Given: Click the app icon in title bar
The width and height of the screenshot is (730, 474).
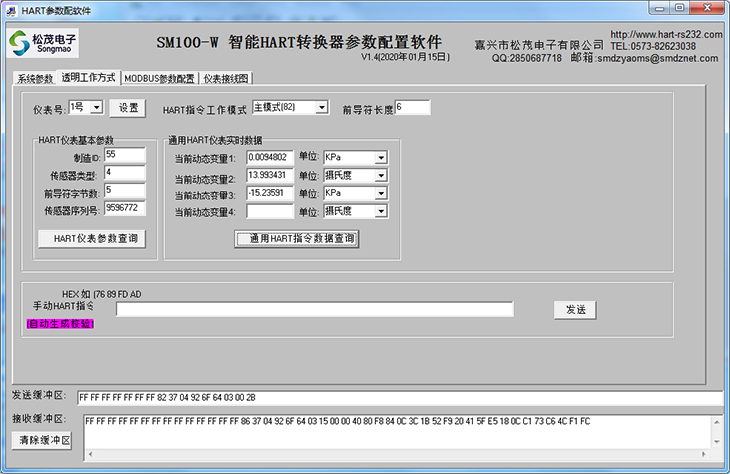Looking at the screenshot, I should click(11, 7).
